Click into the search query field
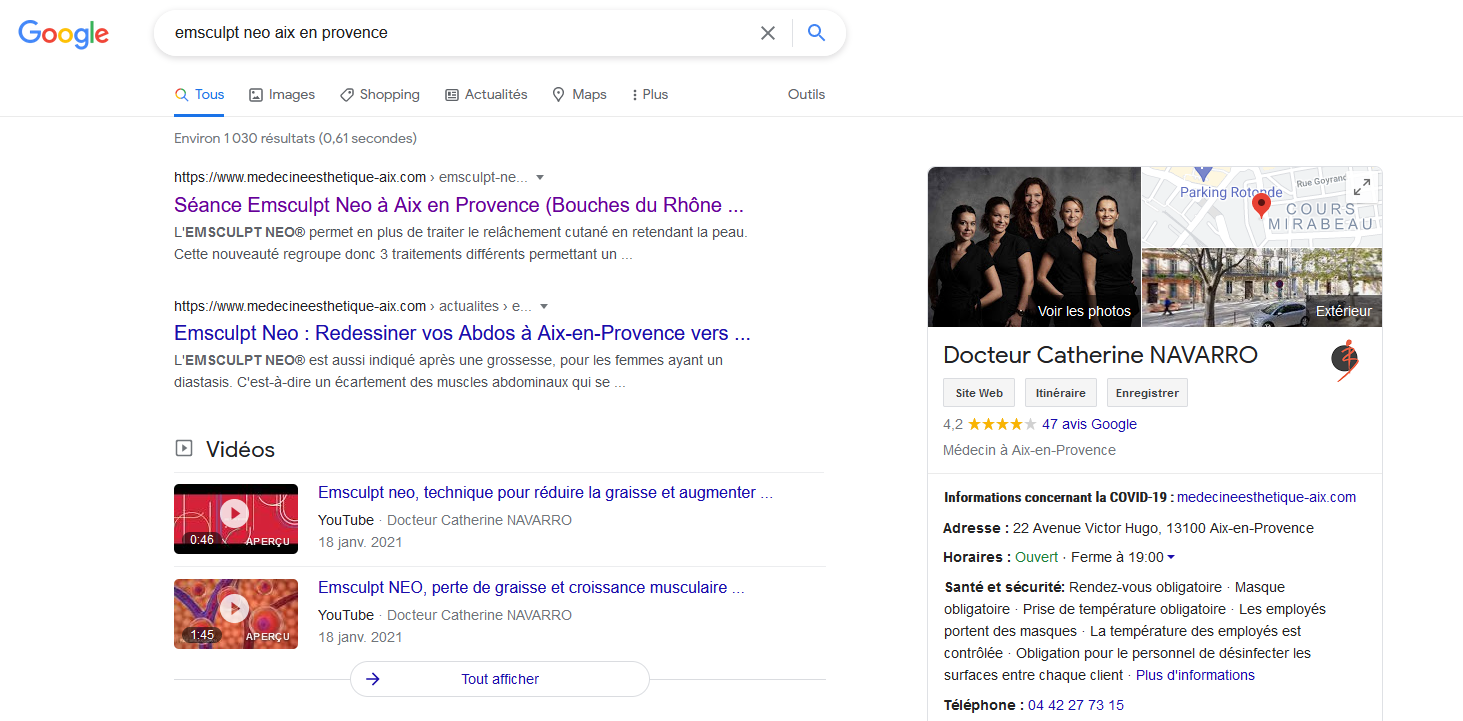1463x721 pixels. tap(460, 33)
